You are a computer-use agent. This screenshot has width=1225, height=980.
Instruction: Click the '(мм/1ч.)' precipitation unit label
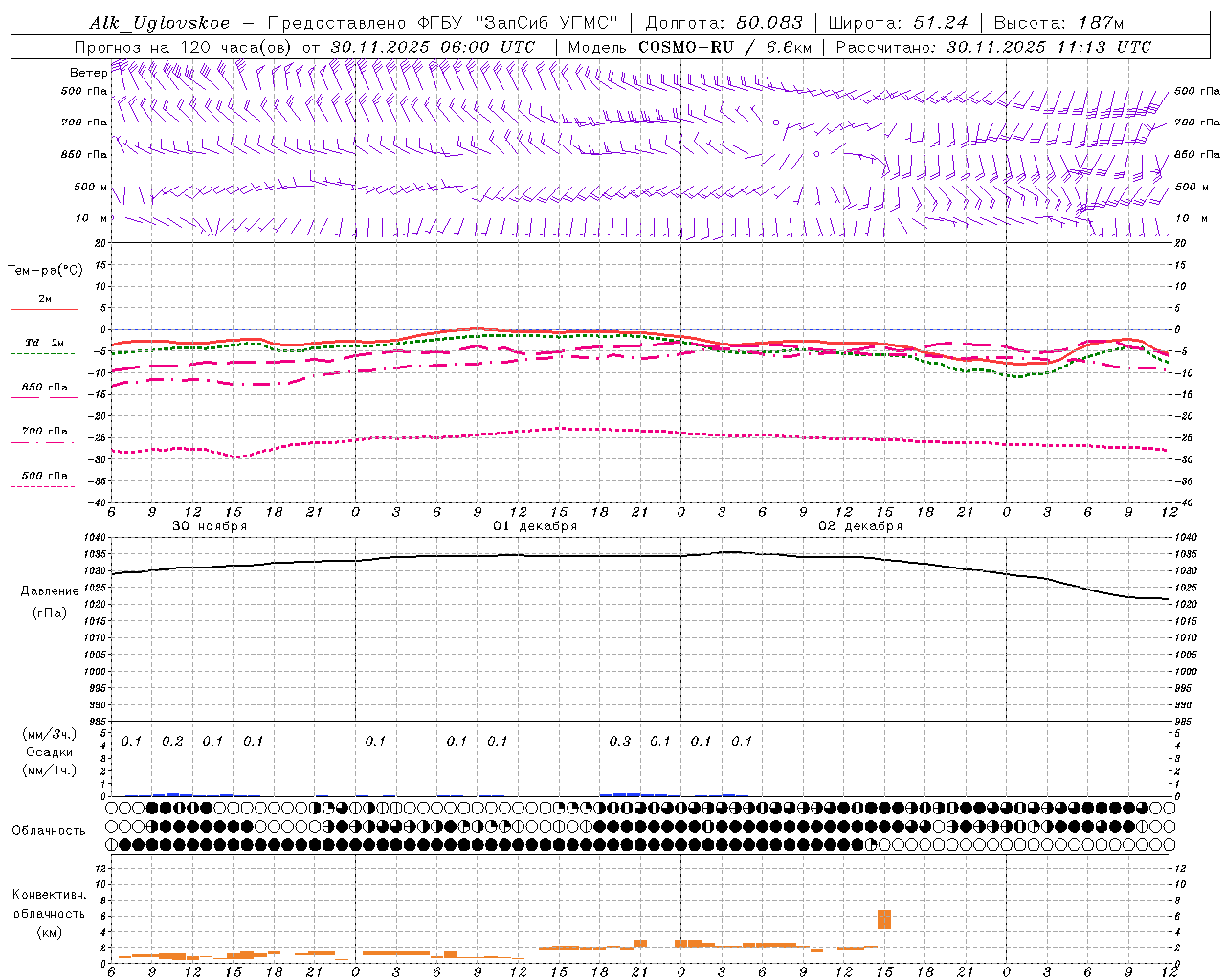50,770
